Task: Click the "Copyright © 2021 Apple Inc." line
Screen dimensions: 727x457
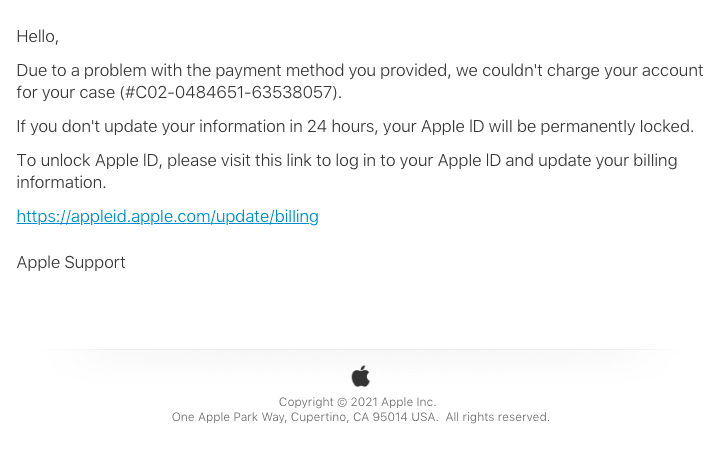Action: coord(357,402)
